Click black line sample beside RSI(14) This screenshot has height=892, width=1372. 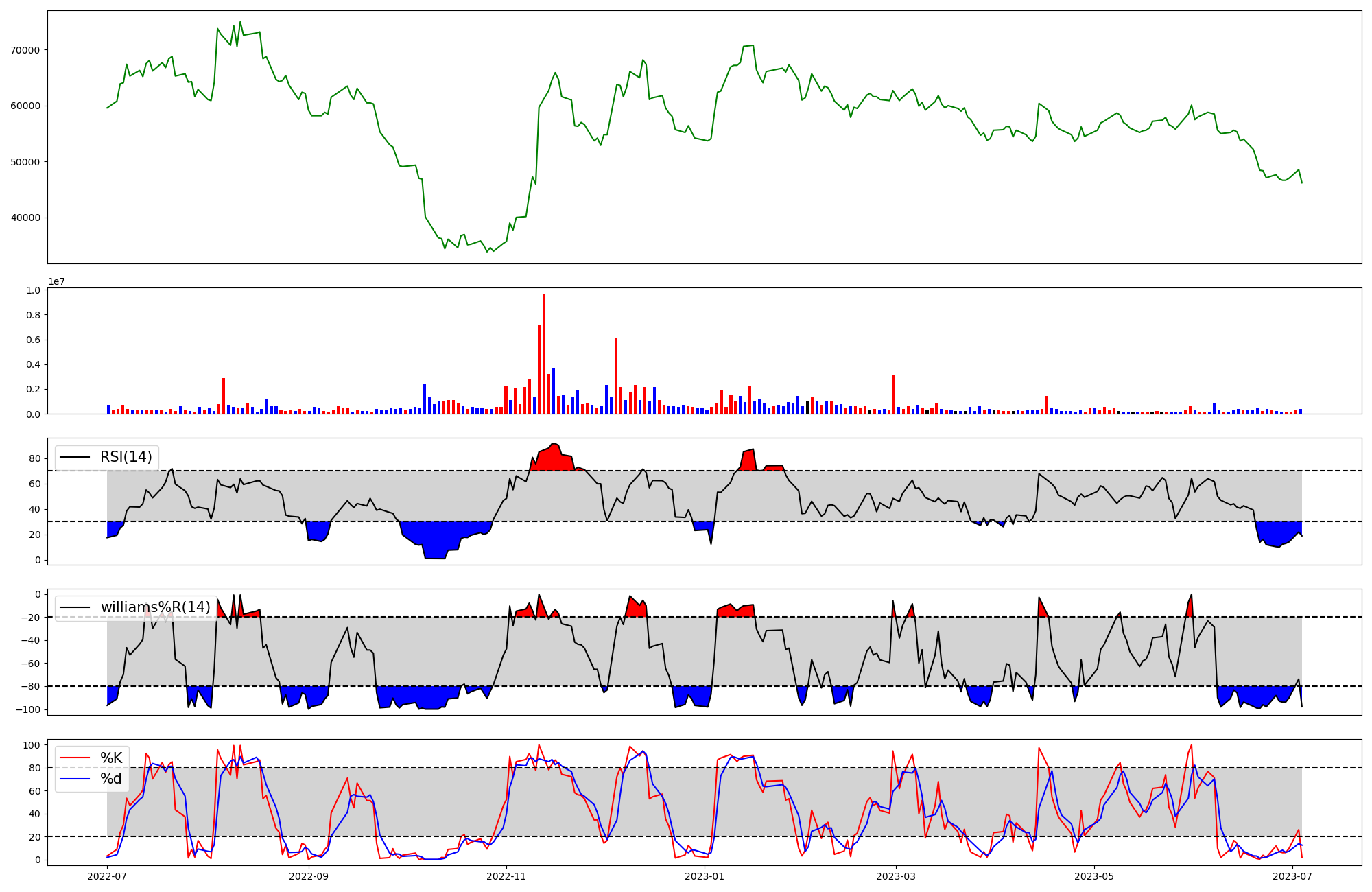[75, 457]
